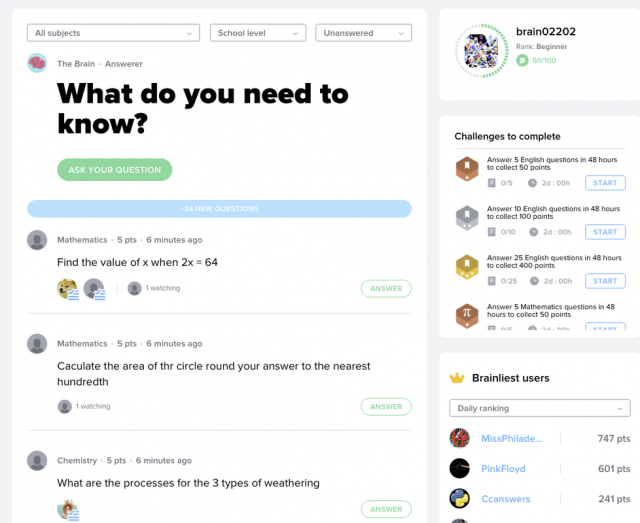Click the Ask Your Question button
Screen dimensions: 640x523
click(114, 169)
